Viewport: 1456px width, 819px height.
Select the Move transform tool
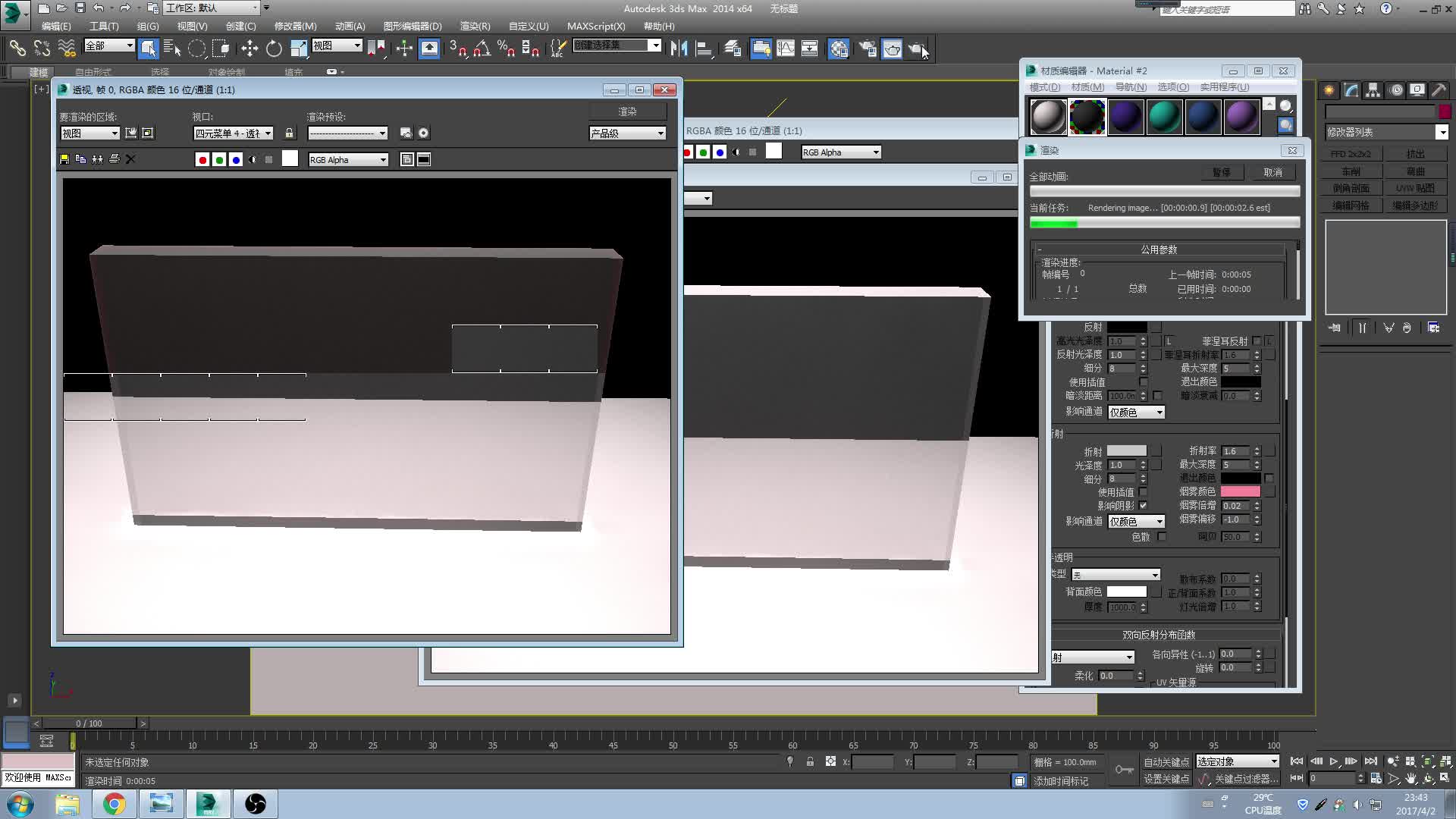[x=249, y=49]
